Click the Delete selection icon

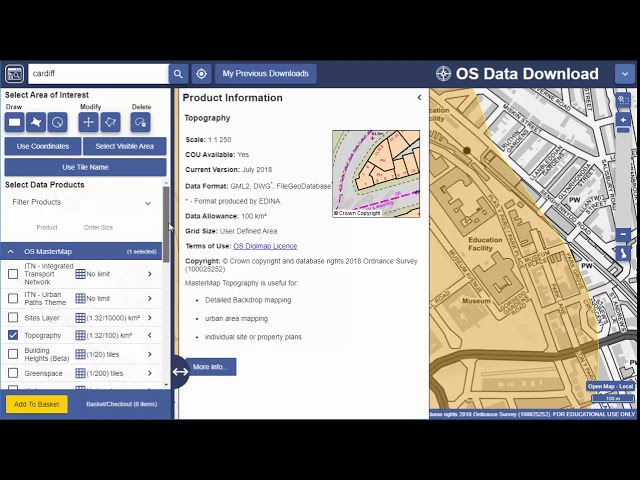click(x=140, y=122)
